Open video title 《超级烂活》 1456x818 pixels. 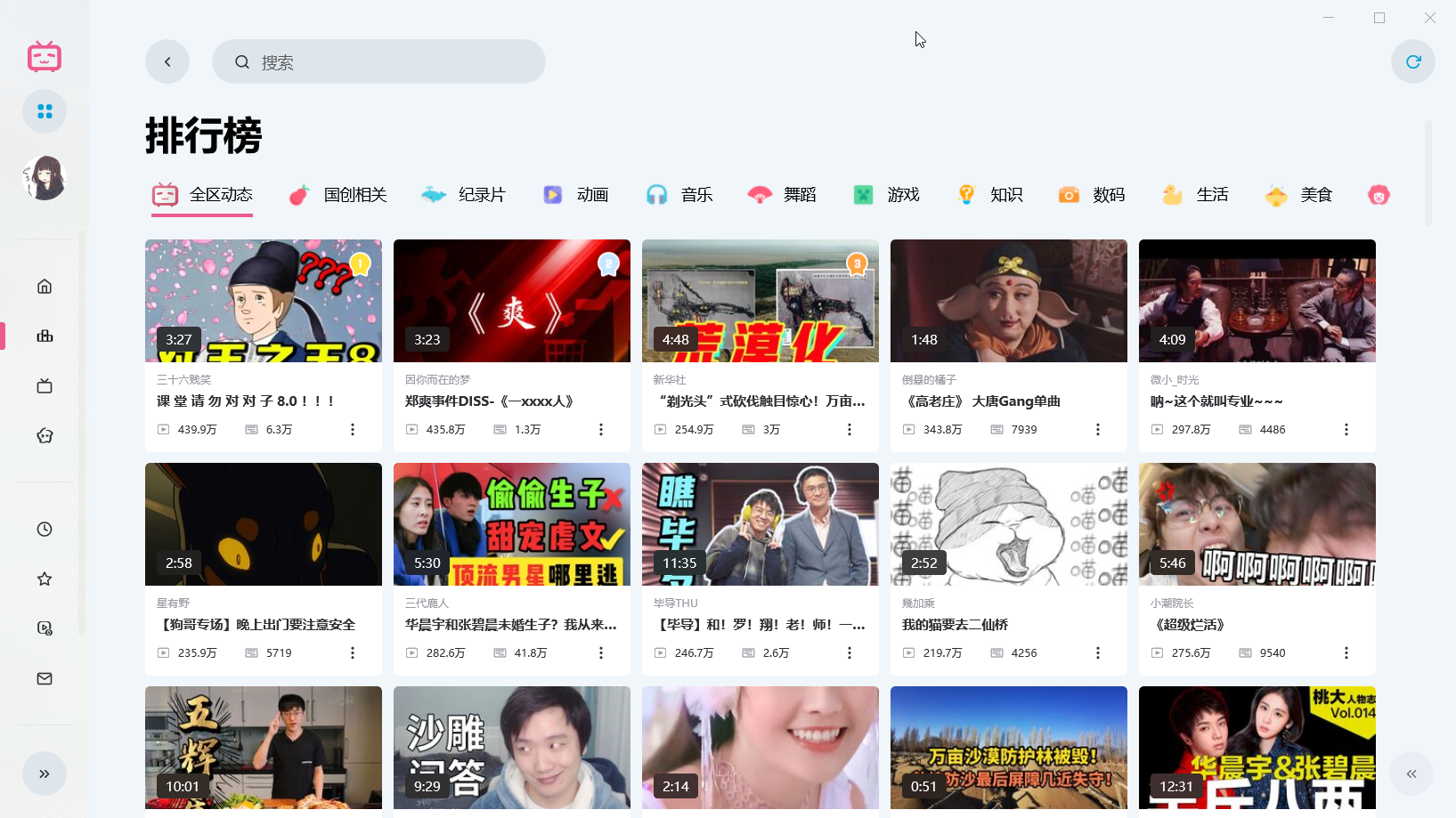pos(1188,625)
